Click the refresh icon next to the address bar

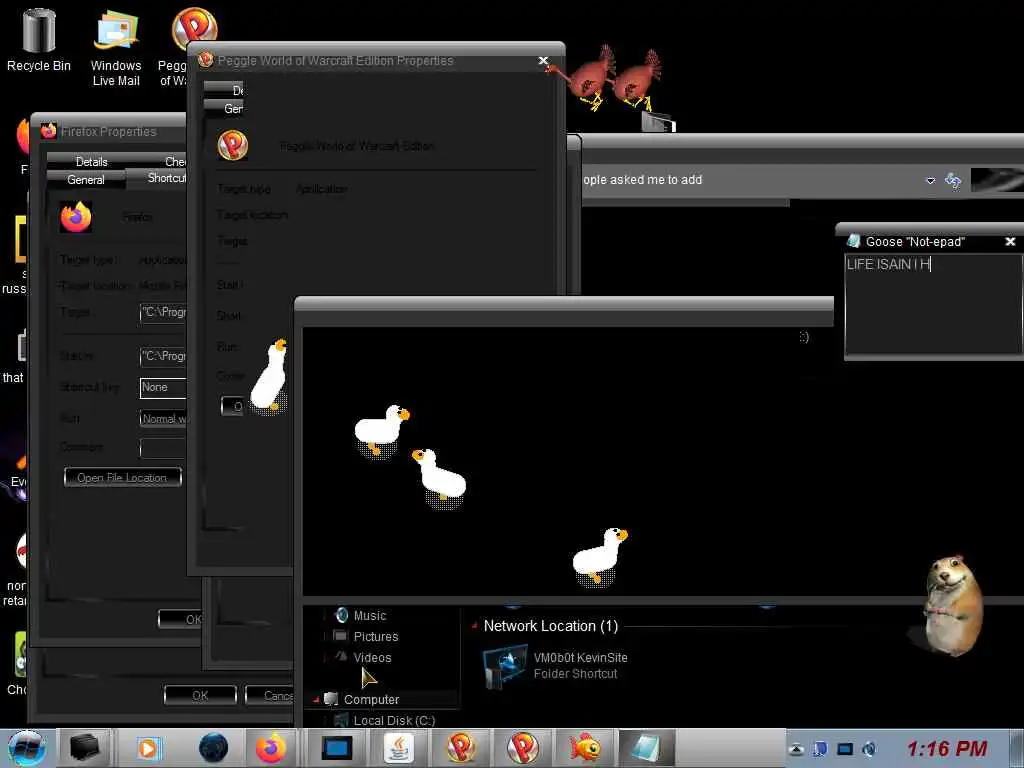[x=953, y=180]
